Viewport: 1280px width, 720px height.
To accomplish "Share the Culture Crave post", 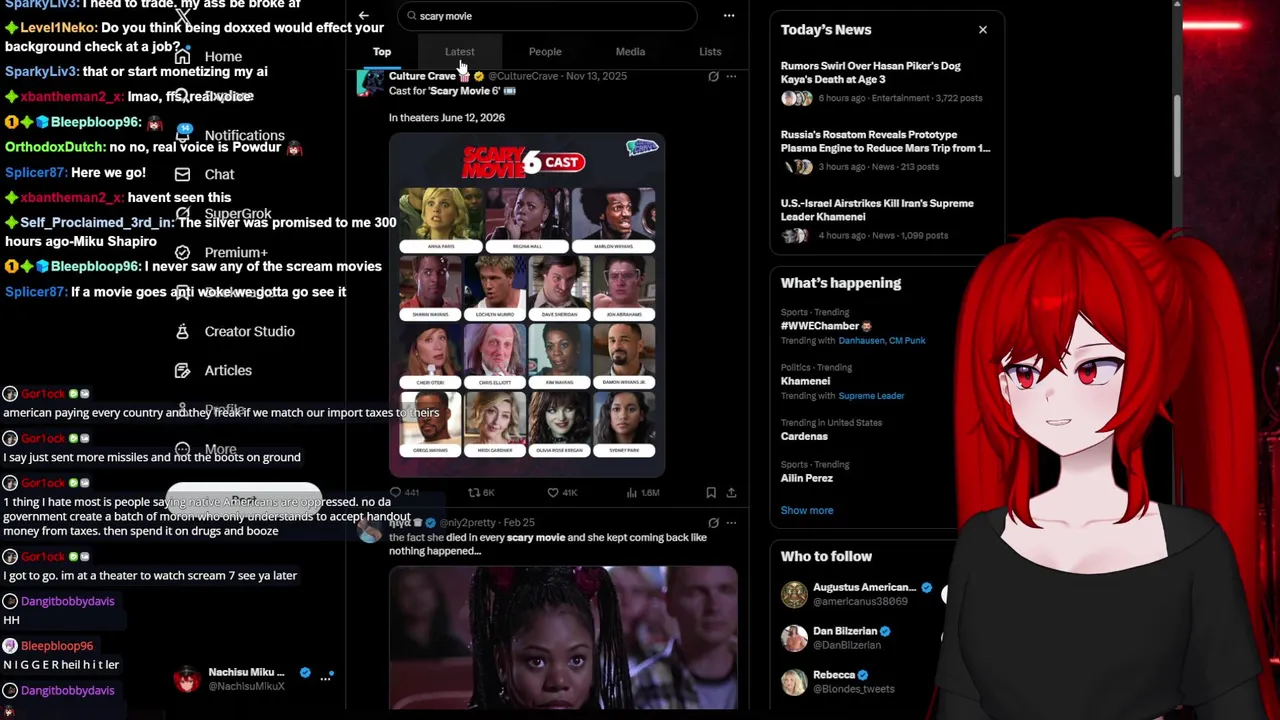I will click(731, 492).
